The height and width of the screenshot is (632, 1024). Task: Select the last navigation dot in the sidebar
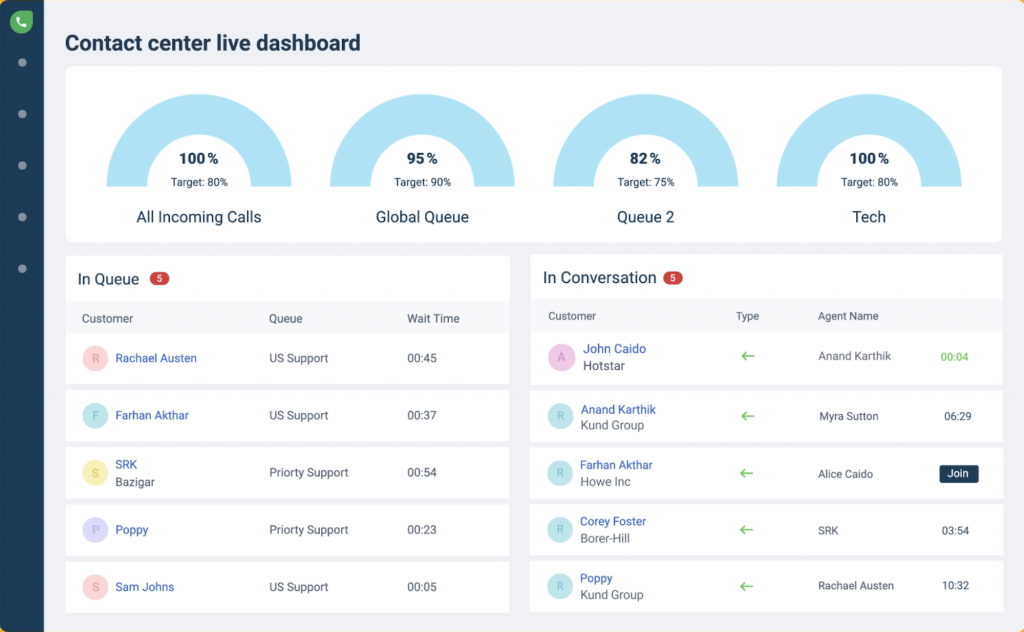tap(21, 268)
